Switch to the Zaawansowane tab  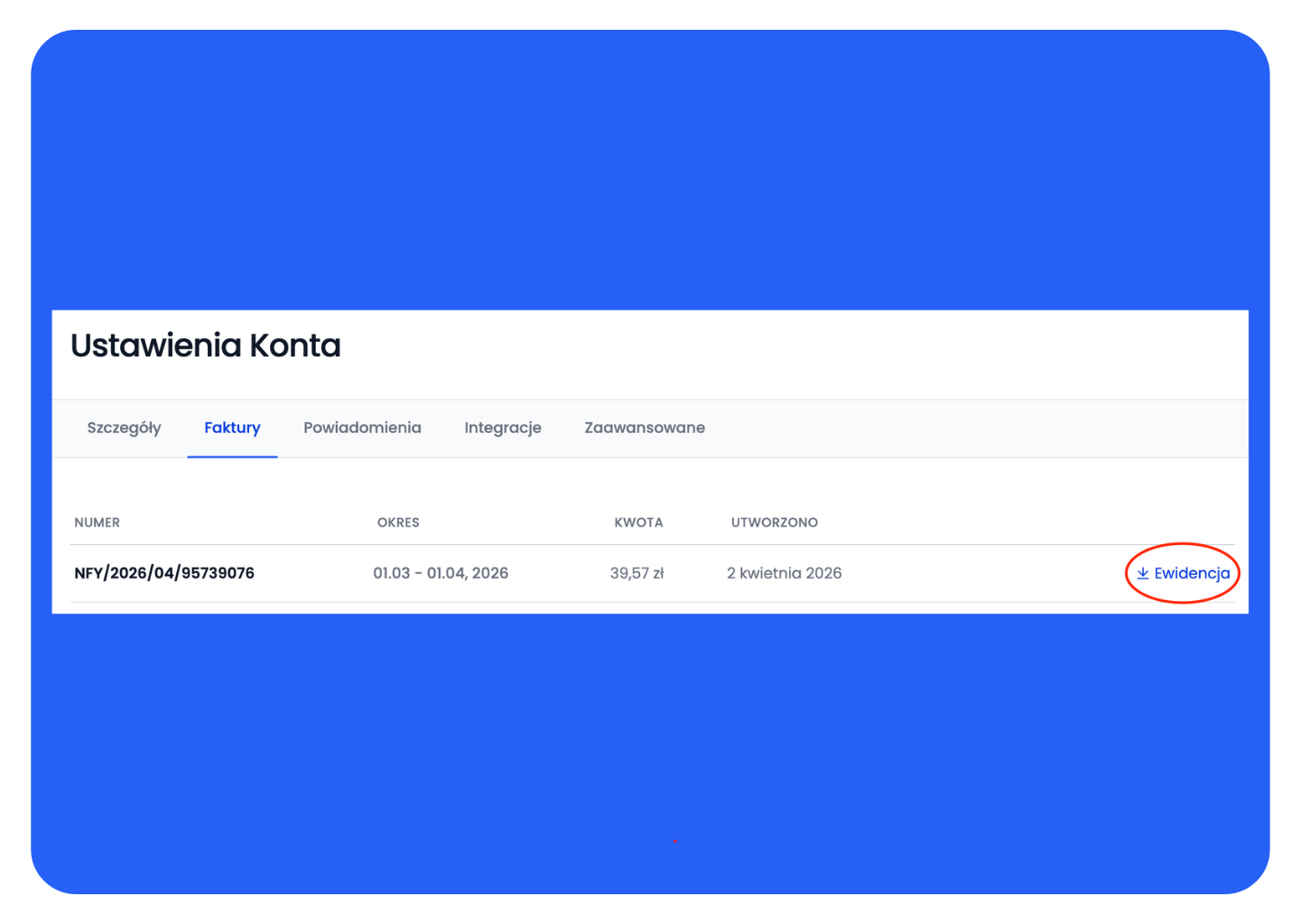[645, 428]
